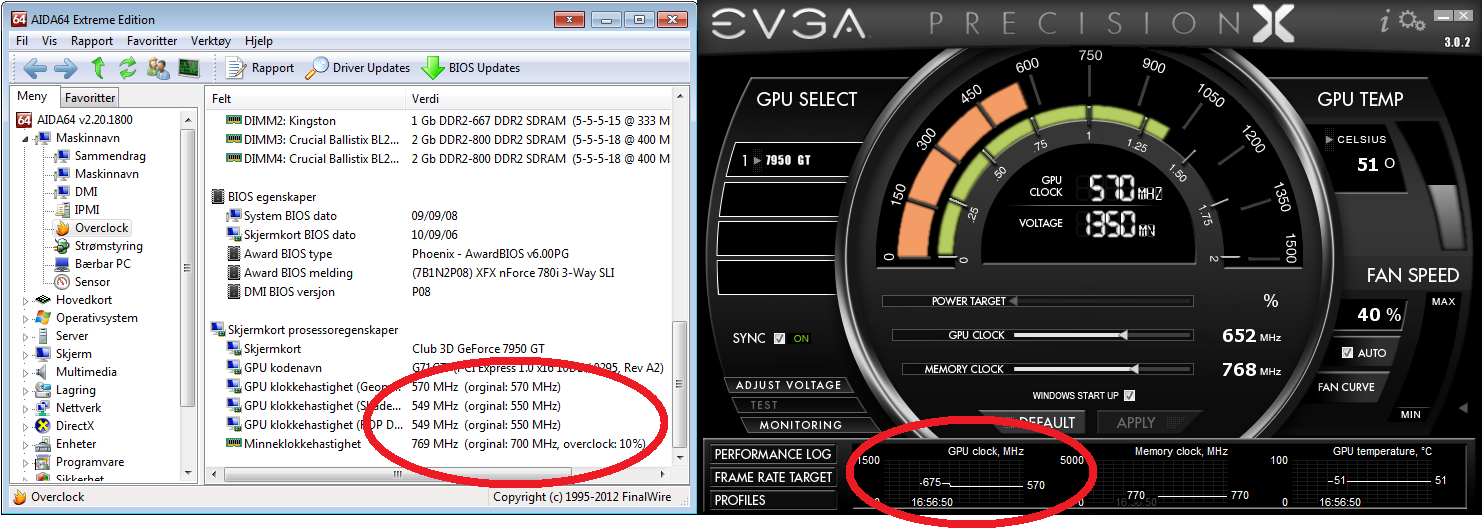Open the Vis menu
Screen dimensions: 1483x531
coord(50,41)
